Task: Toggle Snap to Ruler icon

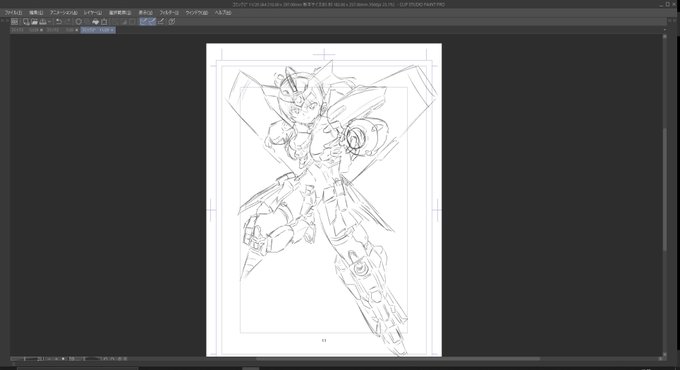Action: pyautogui.click(x=144, y=21)
